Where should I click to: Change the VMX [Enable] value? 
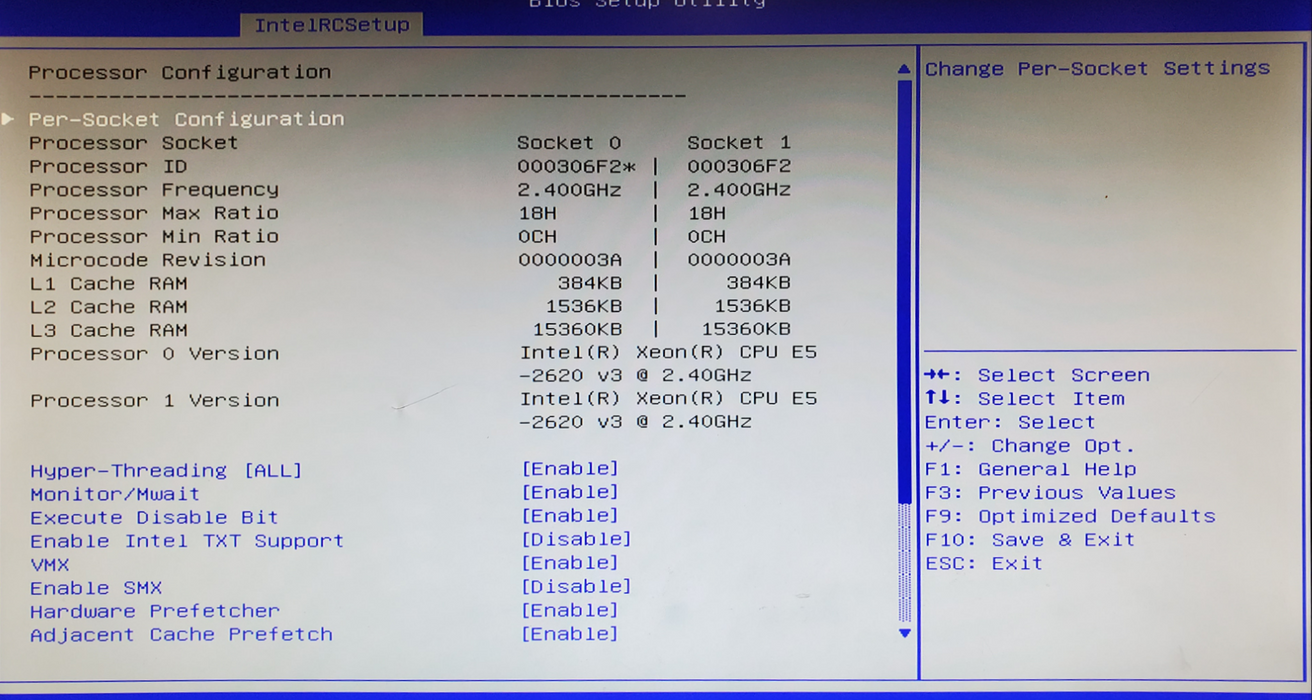570,563
